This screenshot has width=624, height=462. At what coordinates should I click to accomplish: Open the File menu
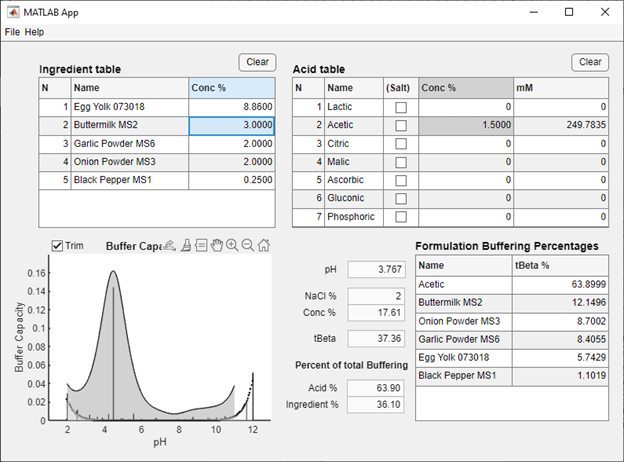(12, 32)
